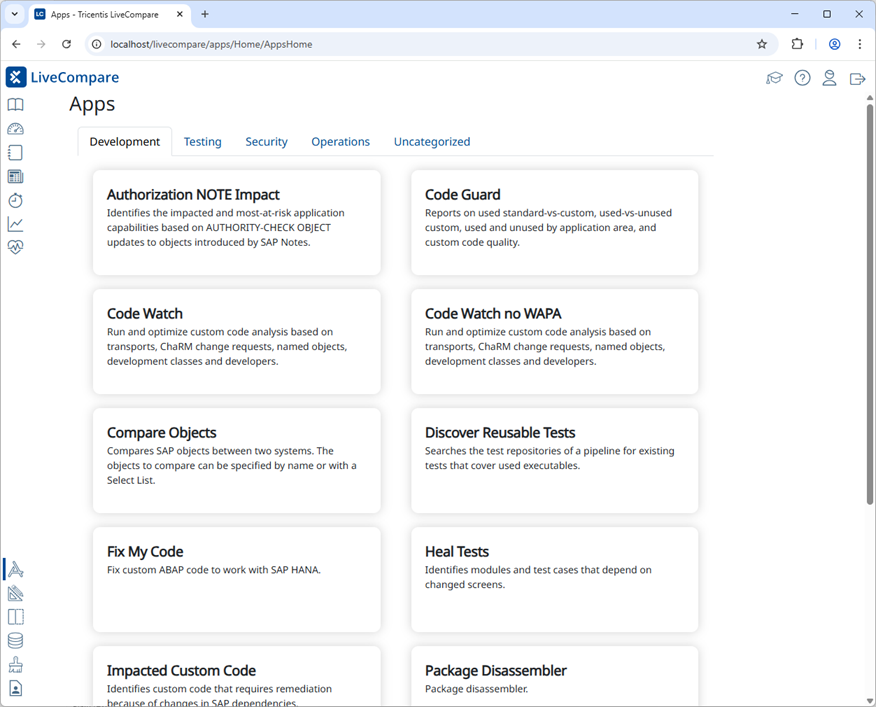Open the user profile icon in header
The width and height of the screenshot is (876, 707).
[x=829, y=78]
